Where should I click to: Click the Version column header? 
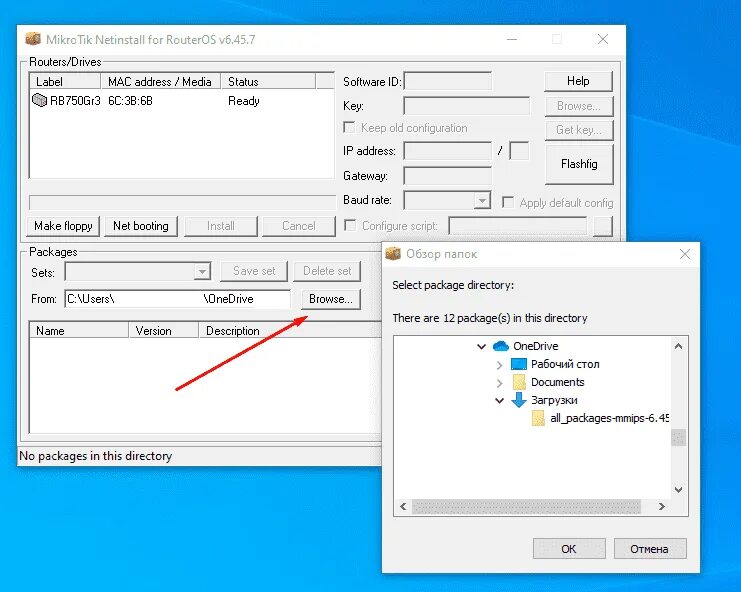164,330
